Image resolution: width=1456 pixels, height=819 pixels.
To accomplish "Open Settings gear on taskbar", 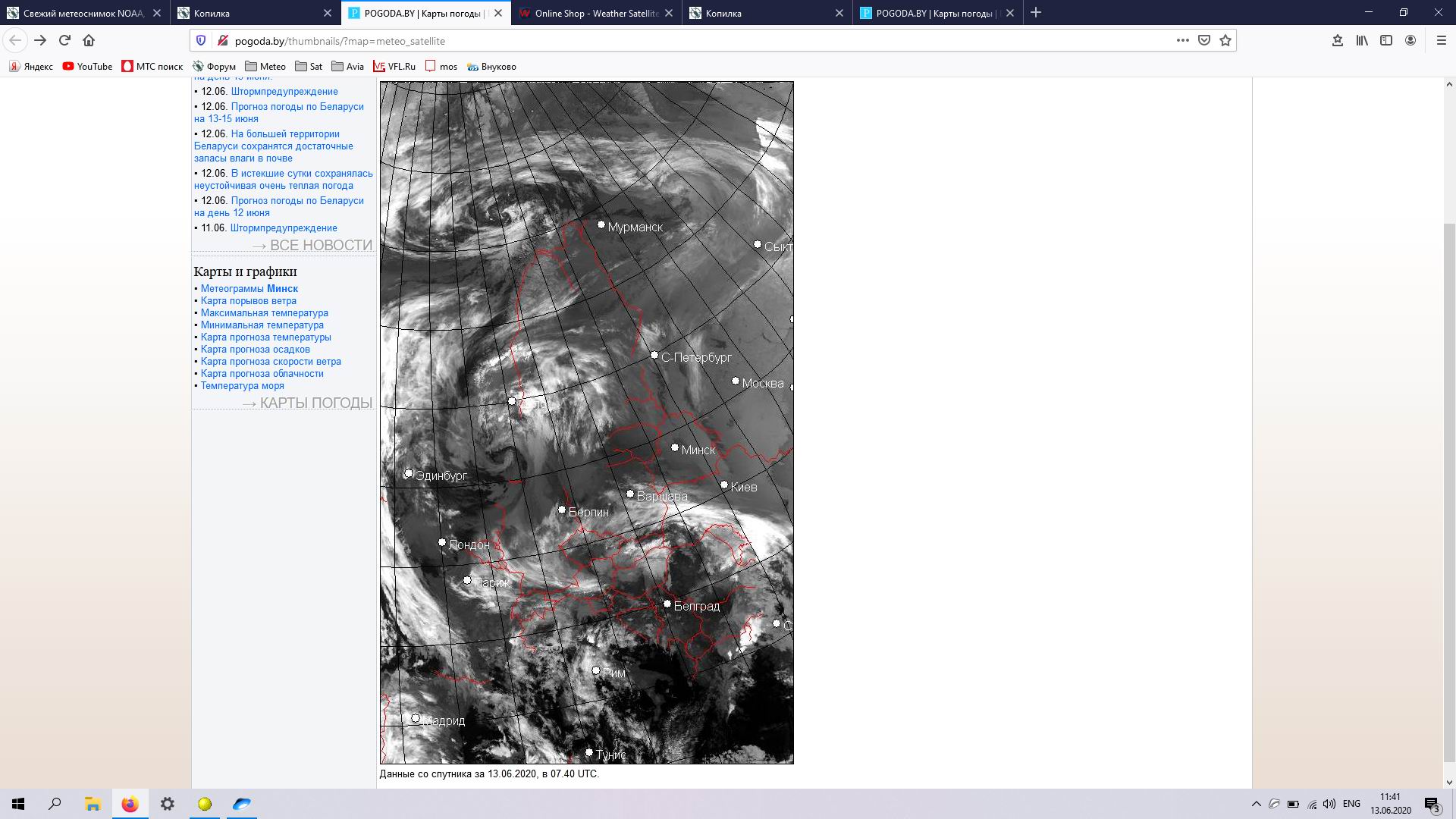I will [168, 804].
